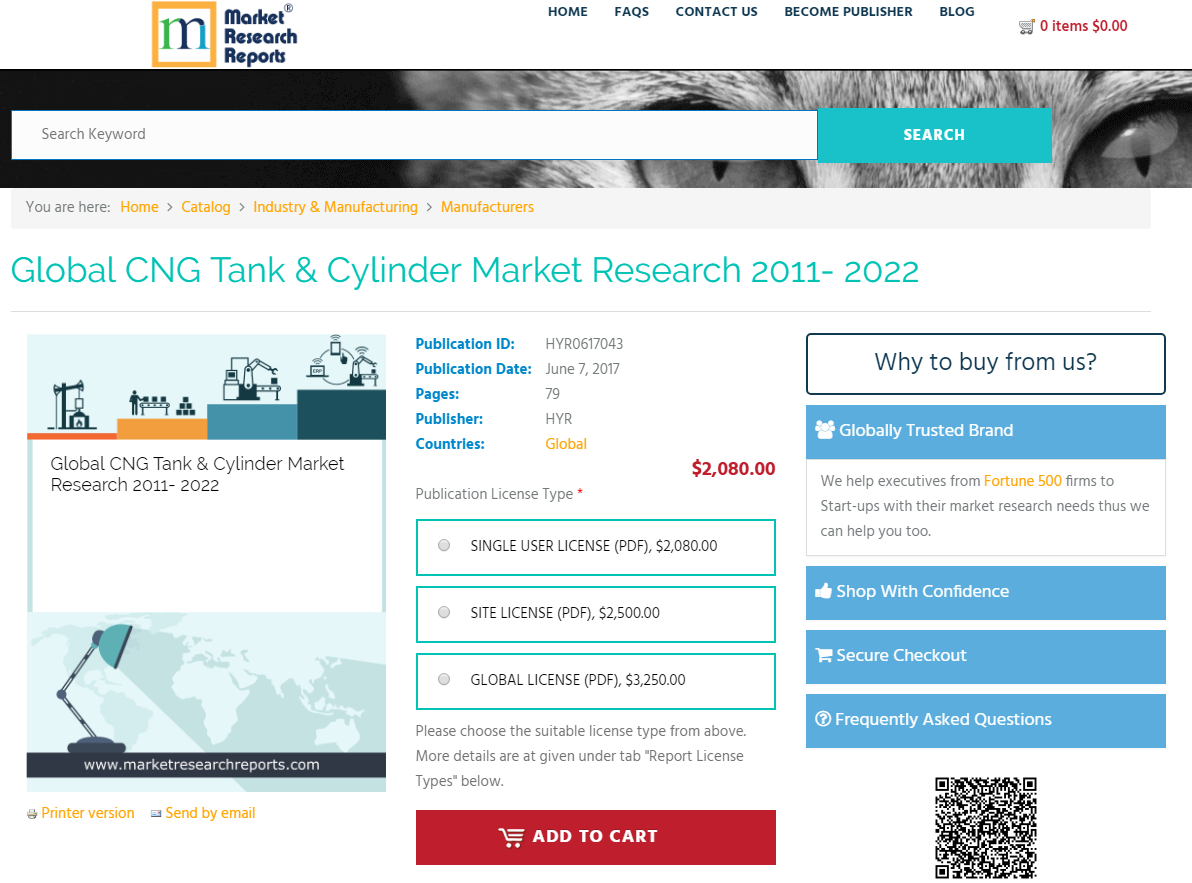Screen dimensions: 1192x883
Task: Click the Send by email icon
Action: point(156,813)
